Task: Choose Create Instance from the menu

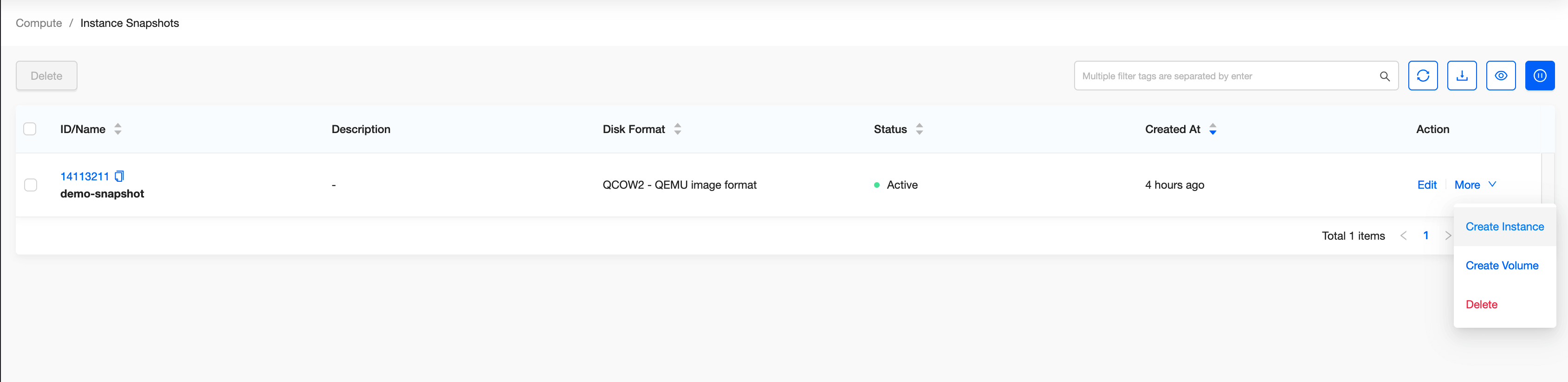Action: click(1504, 227)
